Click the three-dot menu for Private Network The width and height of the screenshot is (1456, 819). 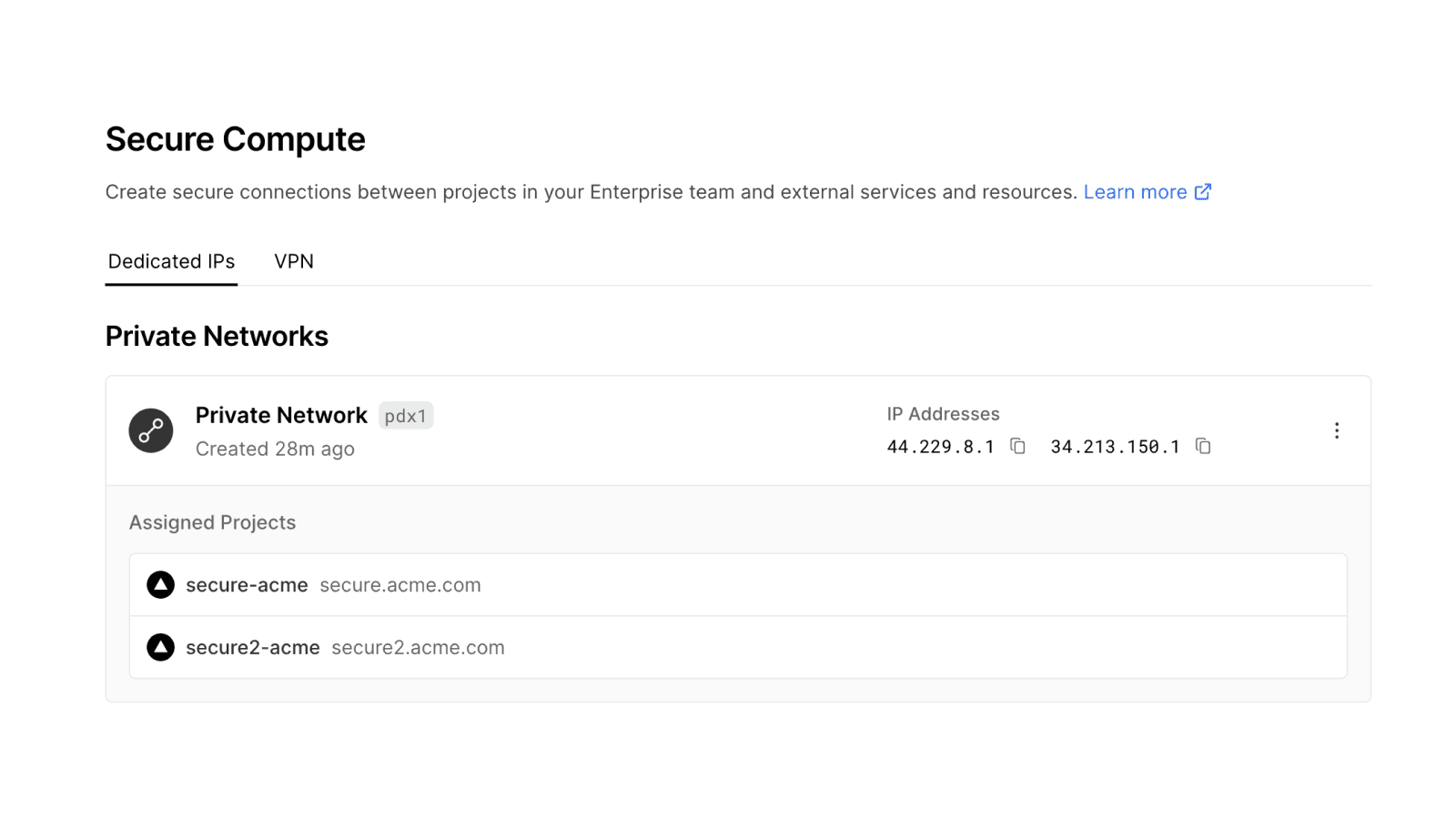click(x=1337, y=430)
